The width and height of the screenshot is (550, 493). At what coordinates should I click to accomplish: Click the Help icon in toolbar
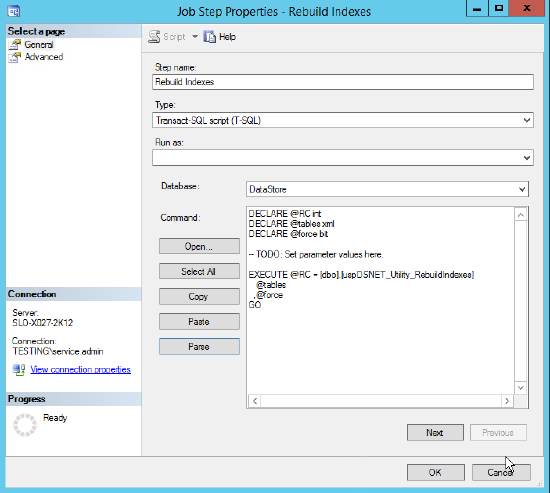click(x=210, y=37)
